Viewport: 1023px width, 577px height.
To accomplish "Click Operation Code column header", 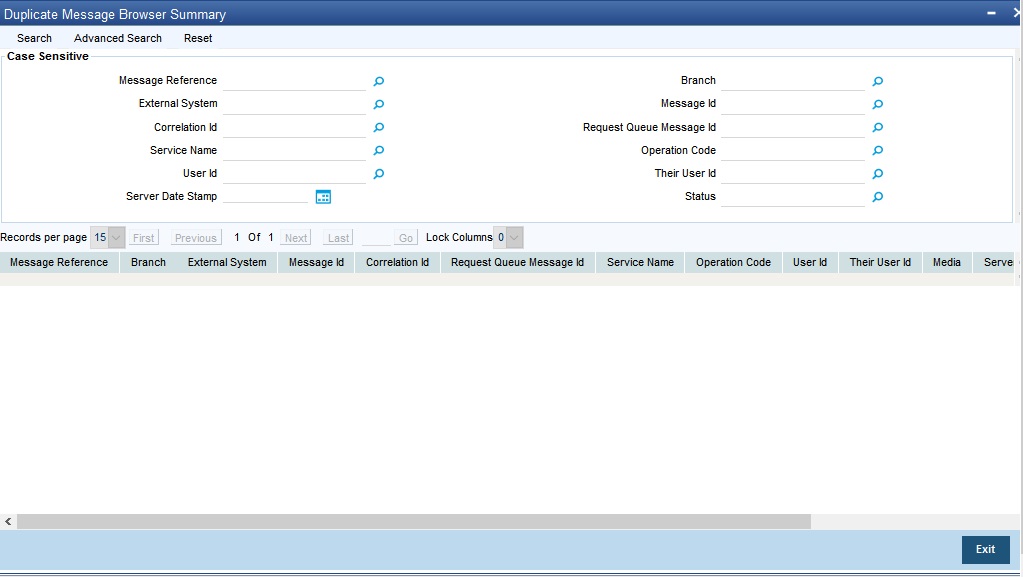I will click(733, 262).
